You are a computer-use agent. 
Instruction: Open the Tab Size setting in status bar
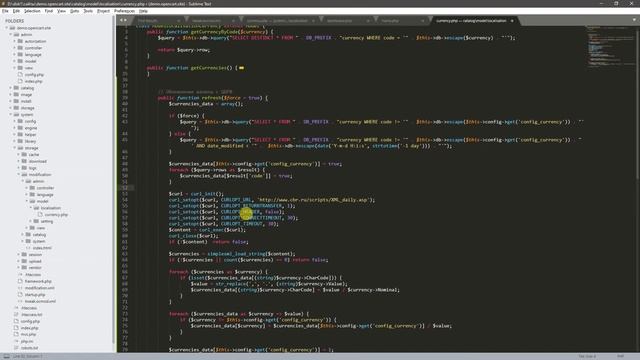click(x=587, y=356)
